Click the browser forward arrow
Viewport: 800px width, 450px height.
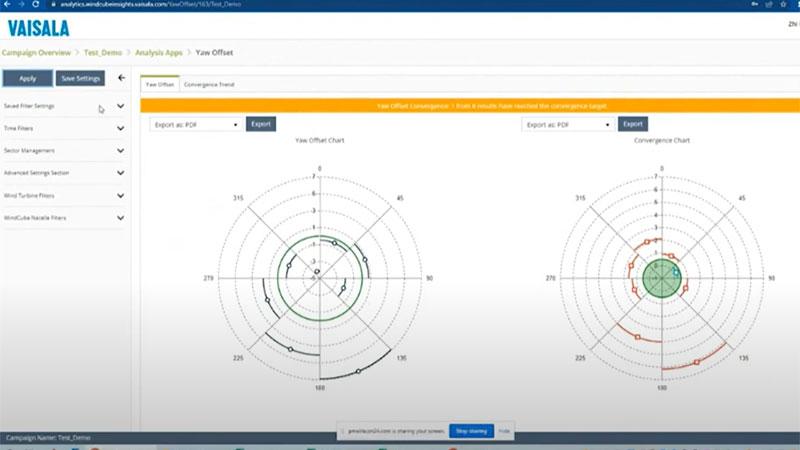[x=22, y=4]
